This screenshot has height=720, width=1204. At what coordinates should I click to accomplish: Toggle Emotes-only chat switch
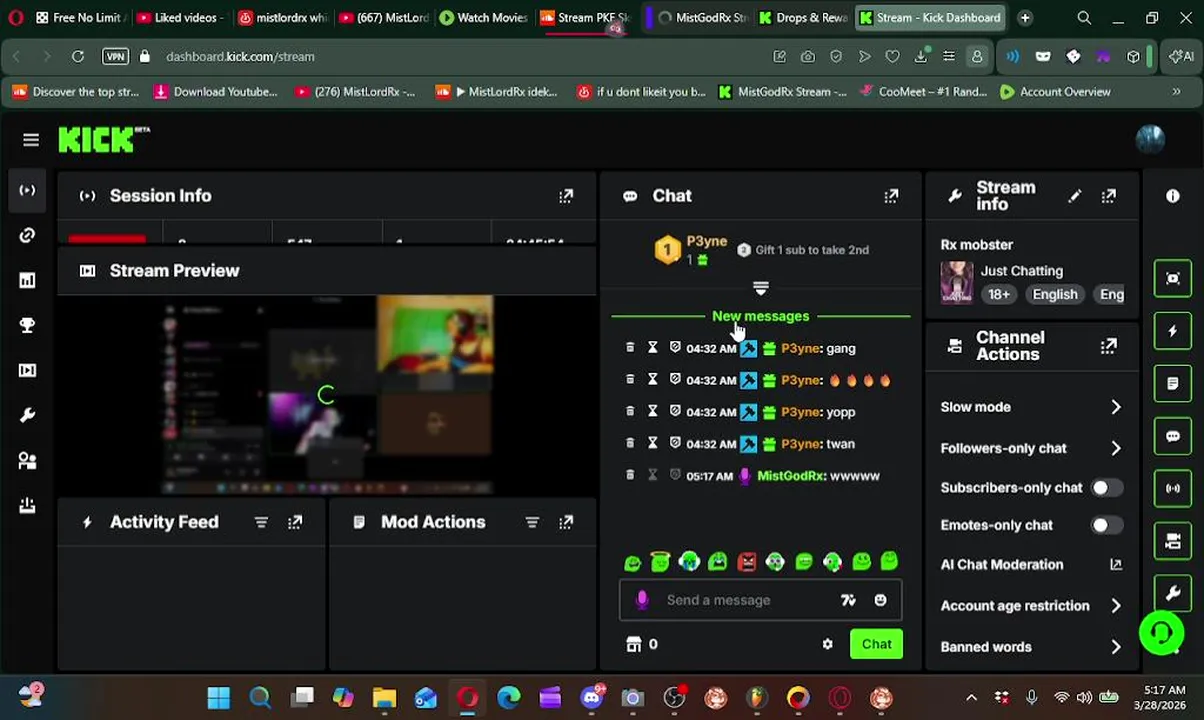point(1106,525)
